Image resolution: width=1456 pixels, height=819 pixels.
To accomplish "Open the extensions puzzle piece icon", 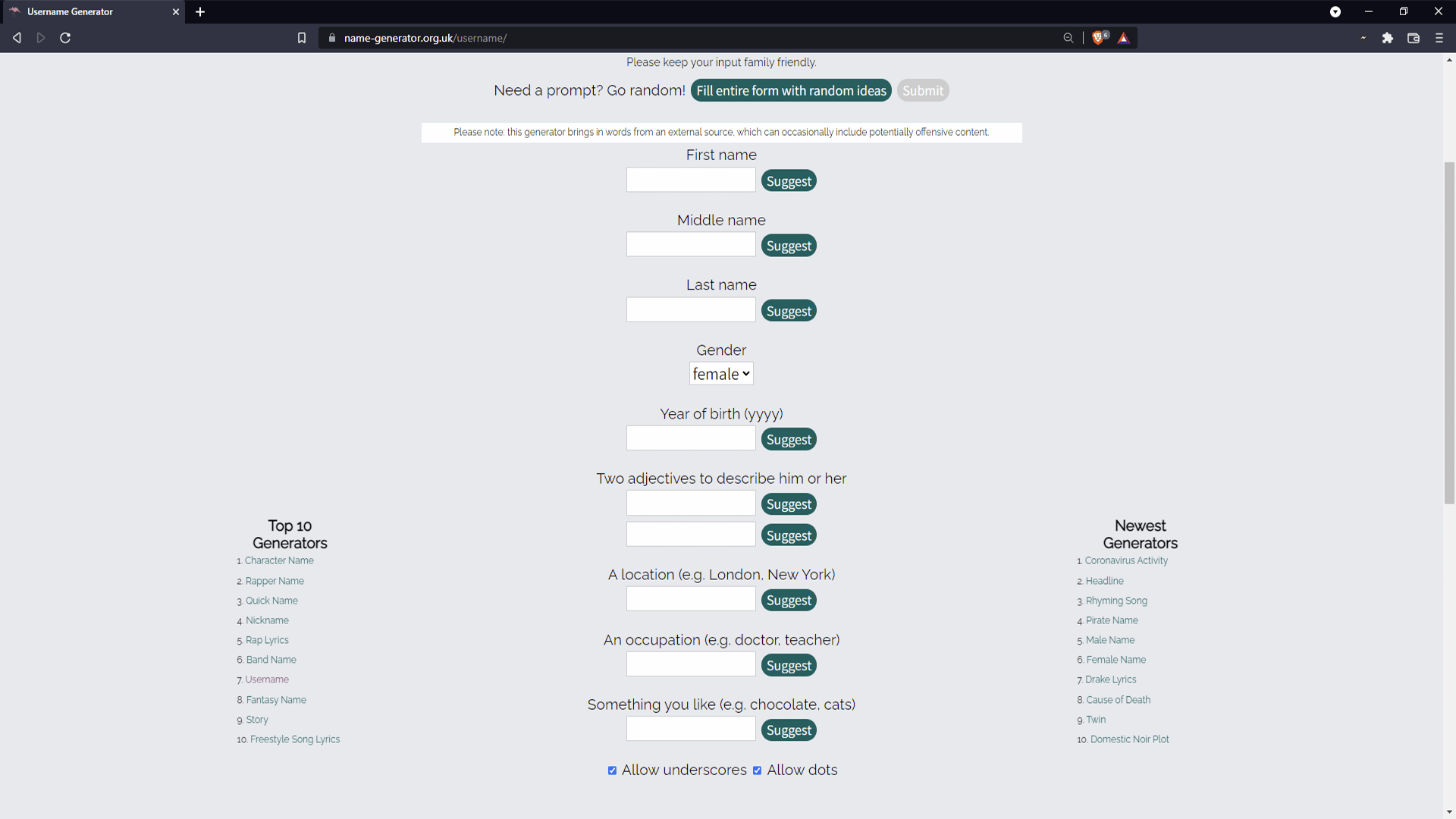I will click(x=1388, y=38).
